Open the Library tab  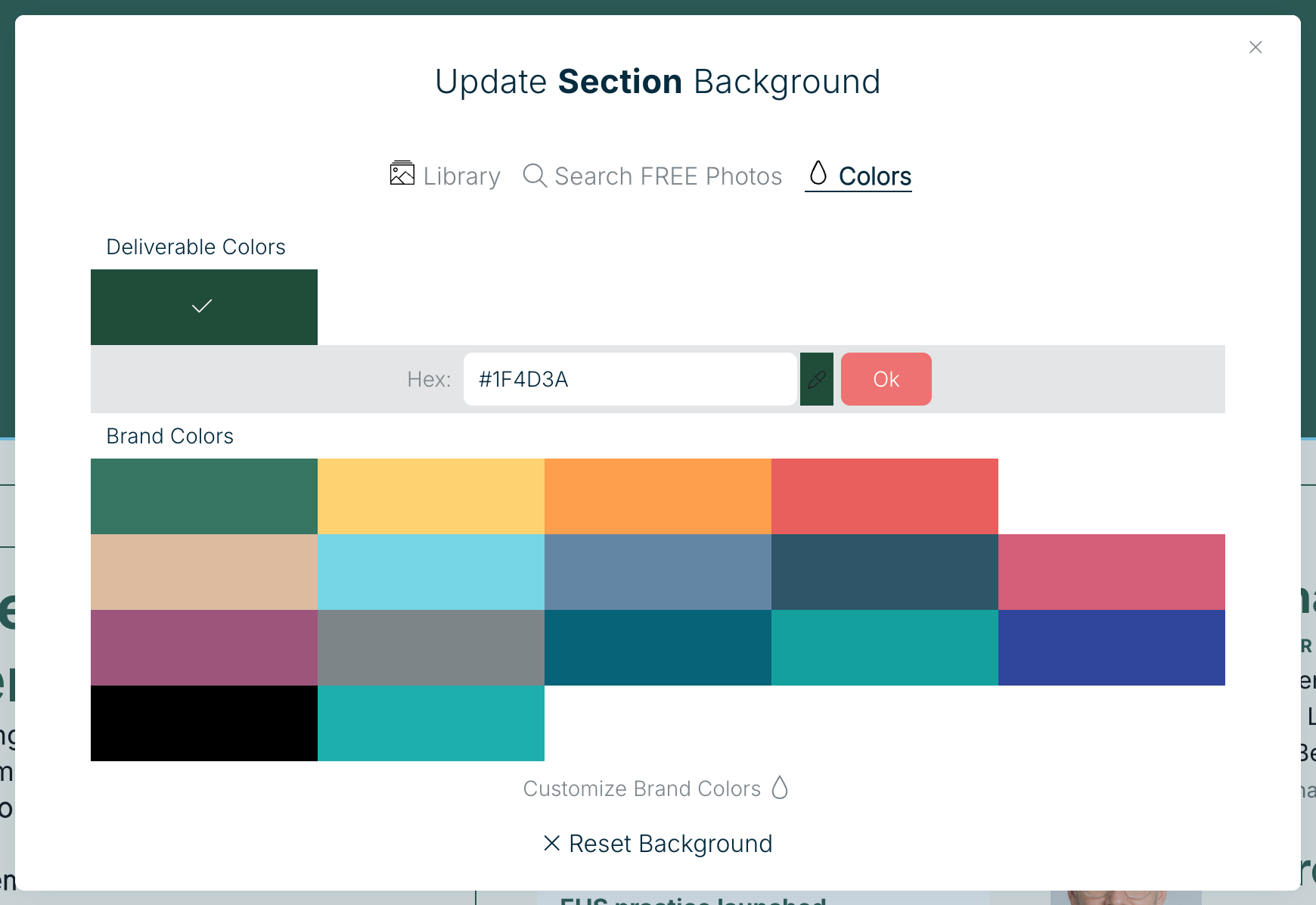[445, 176]
